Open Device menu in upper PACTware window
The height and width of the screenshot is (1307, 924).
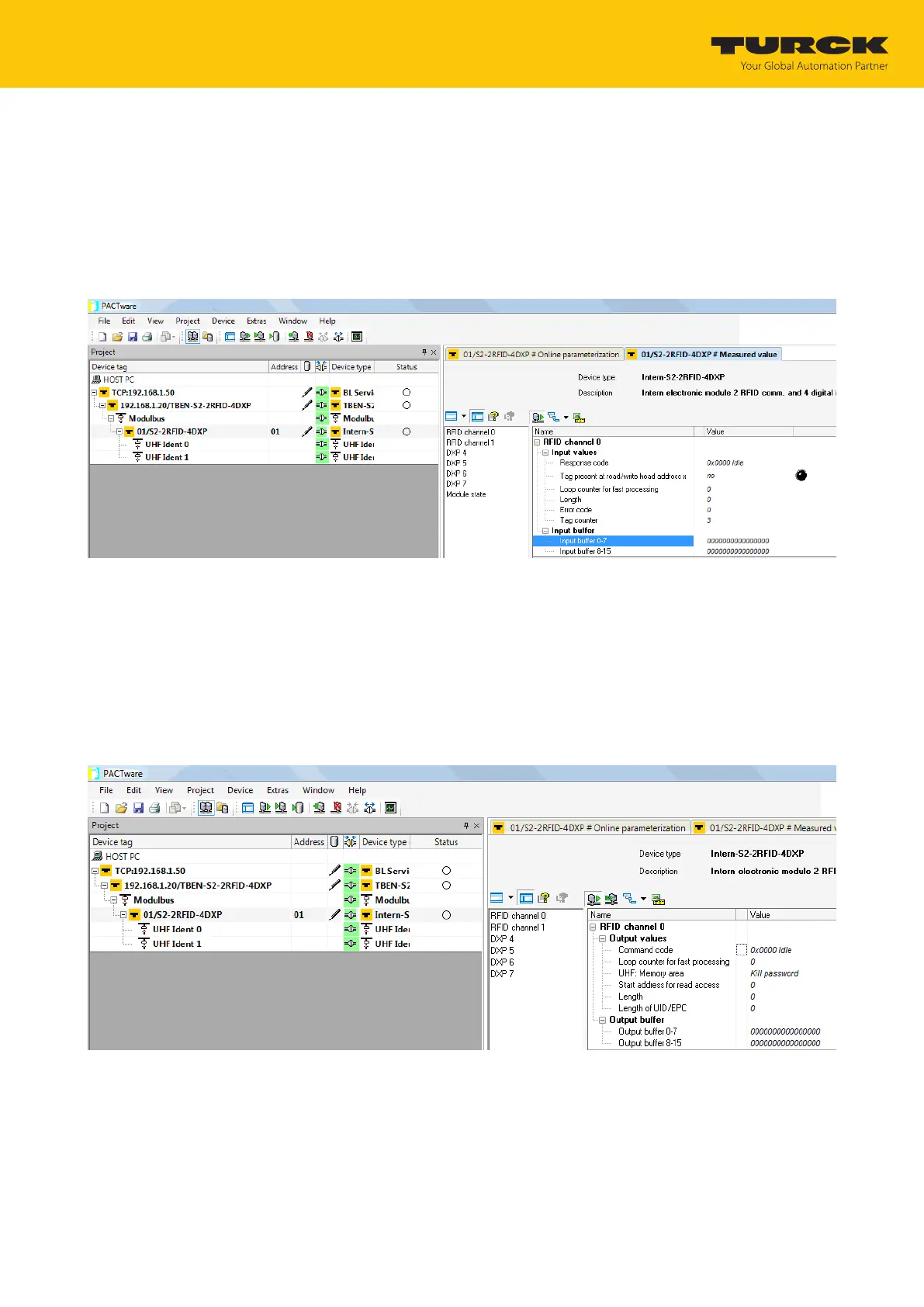click(223, 321)
